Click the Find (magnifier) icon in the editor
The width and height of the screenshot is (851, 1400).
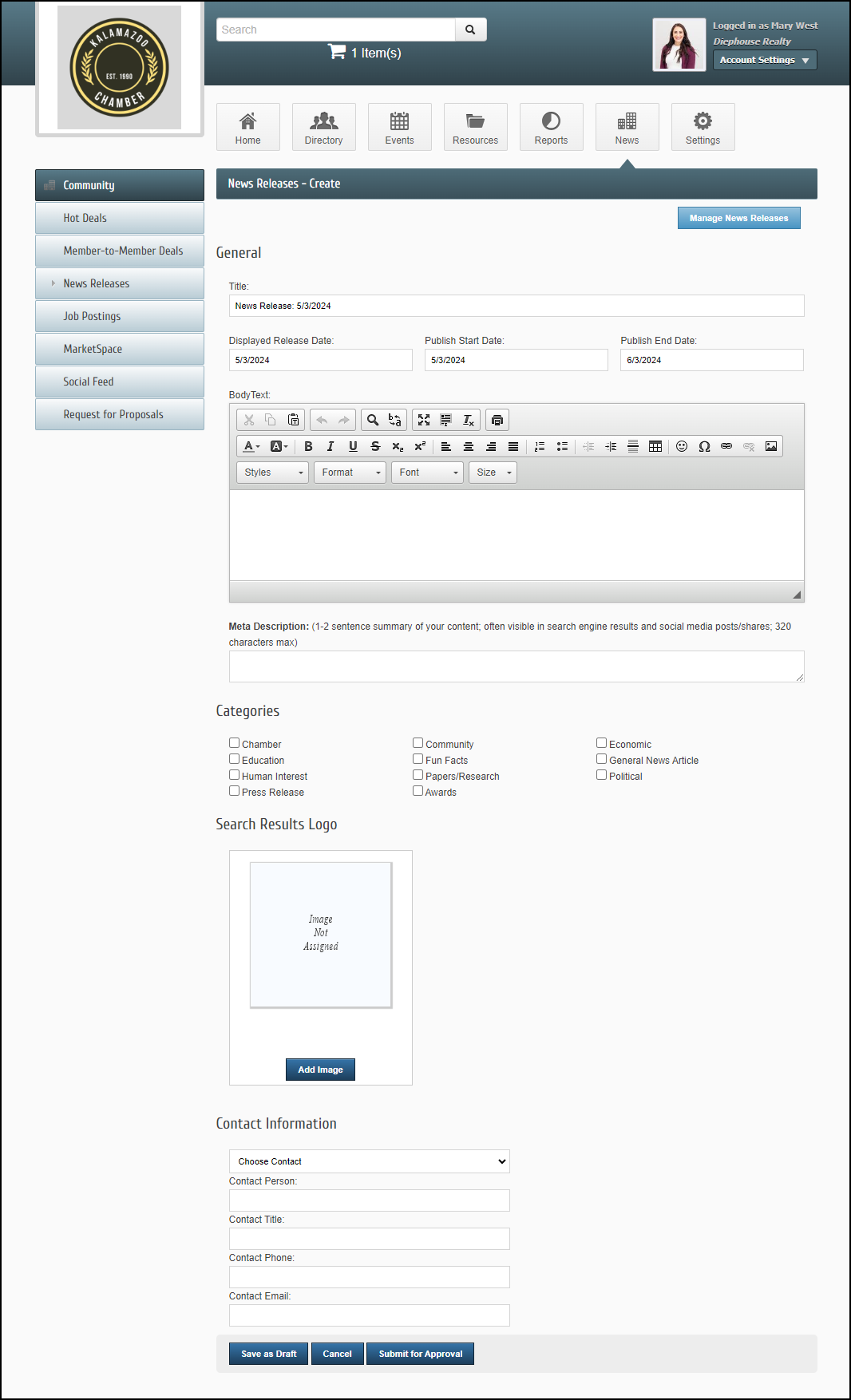coord(373,420)
